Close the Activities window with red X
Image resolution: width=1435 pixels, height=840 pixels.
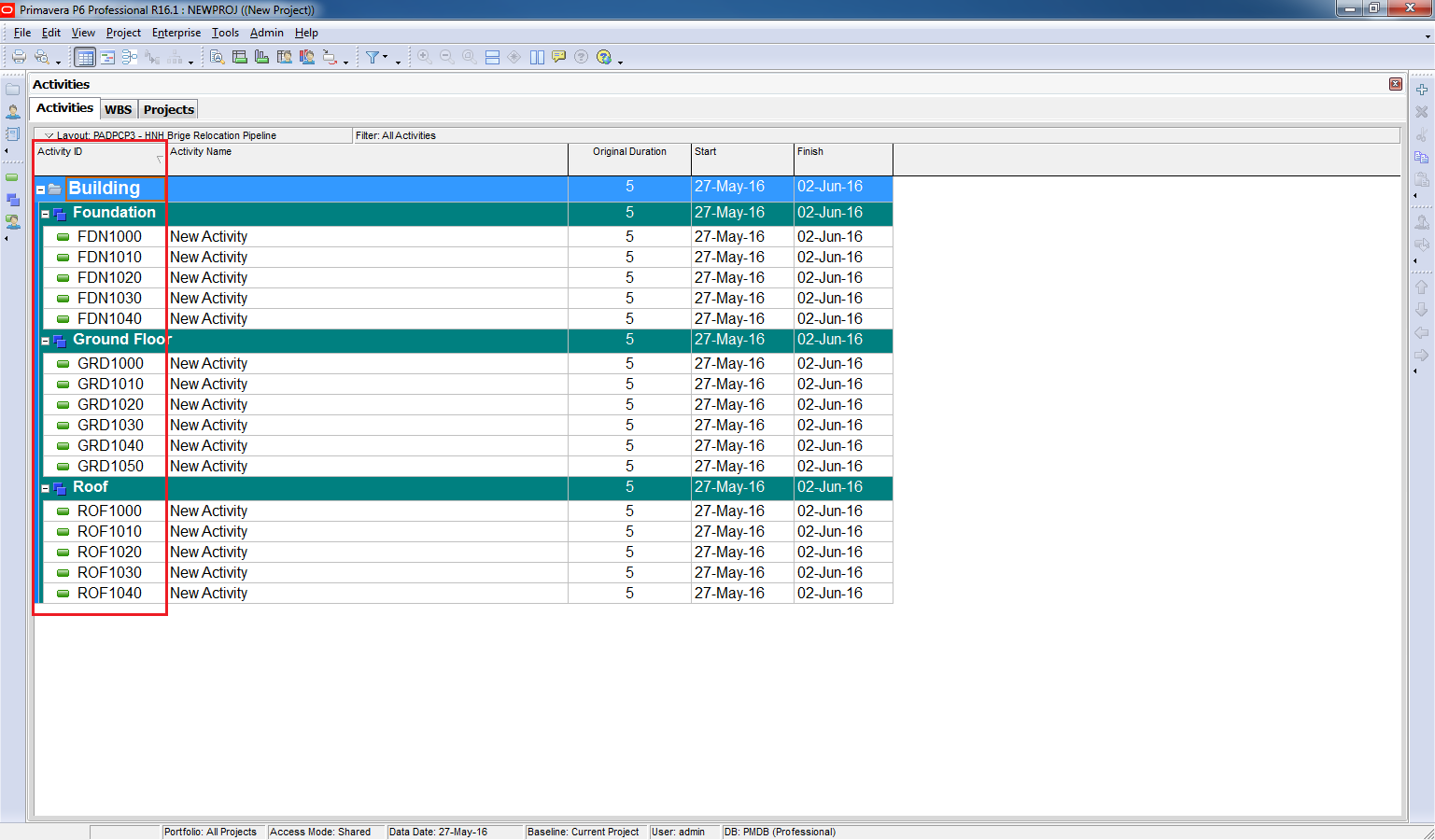pos(1395,84)
